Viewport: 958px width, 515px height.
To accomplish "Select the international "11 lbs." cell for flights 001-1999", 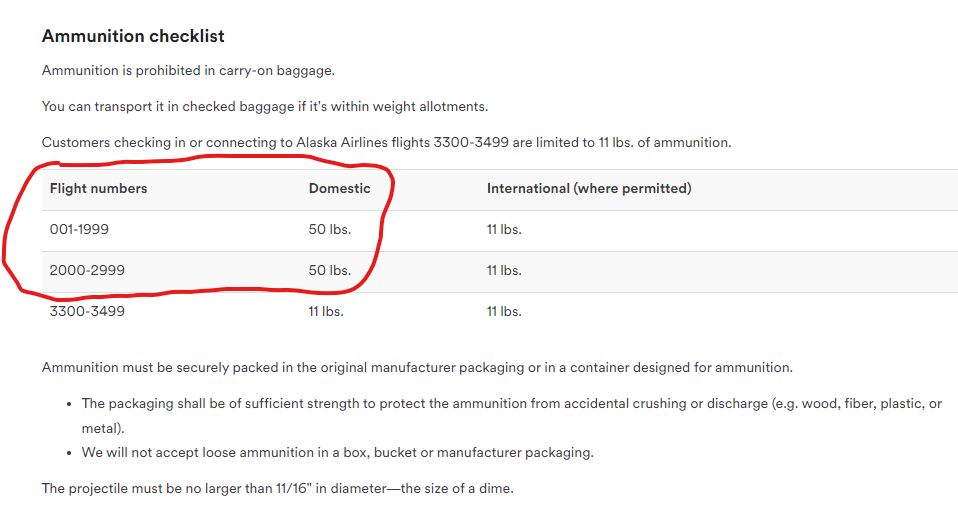I will point(504,229).
